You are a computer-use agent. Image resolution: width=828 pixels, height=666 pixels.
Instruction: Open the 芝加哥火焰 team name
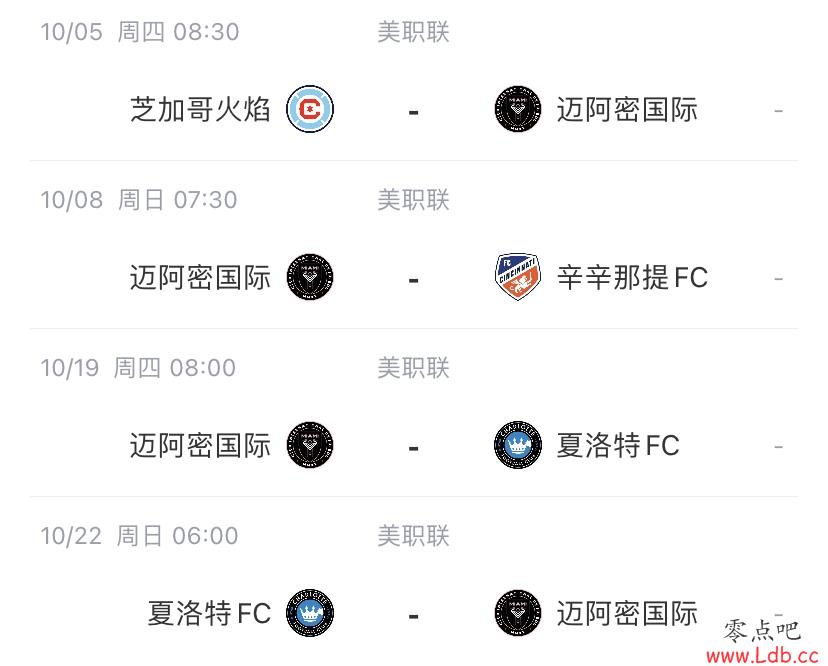coord(200,109)
